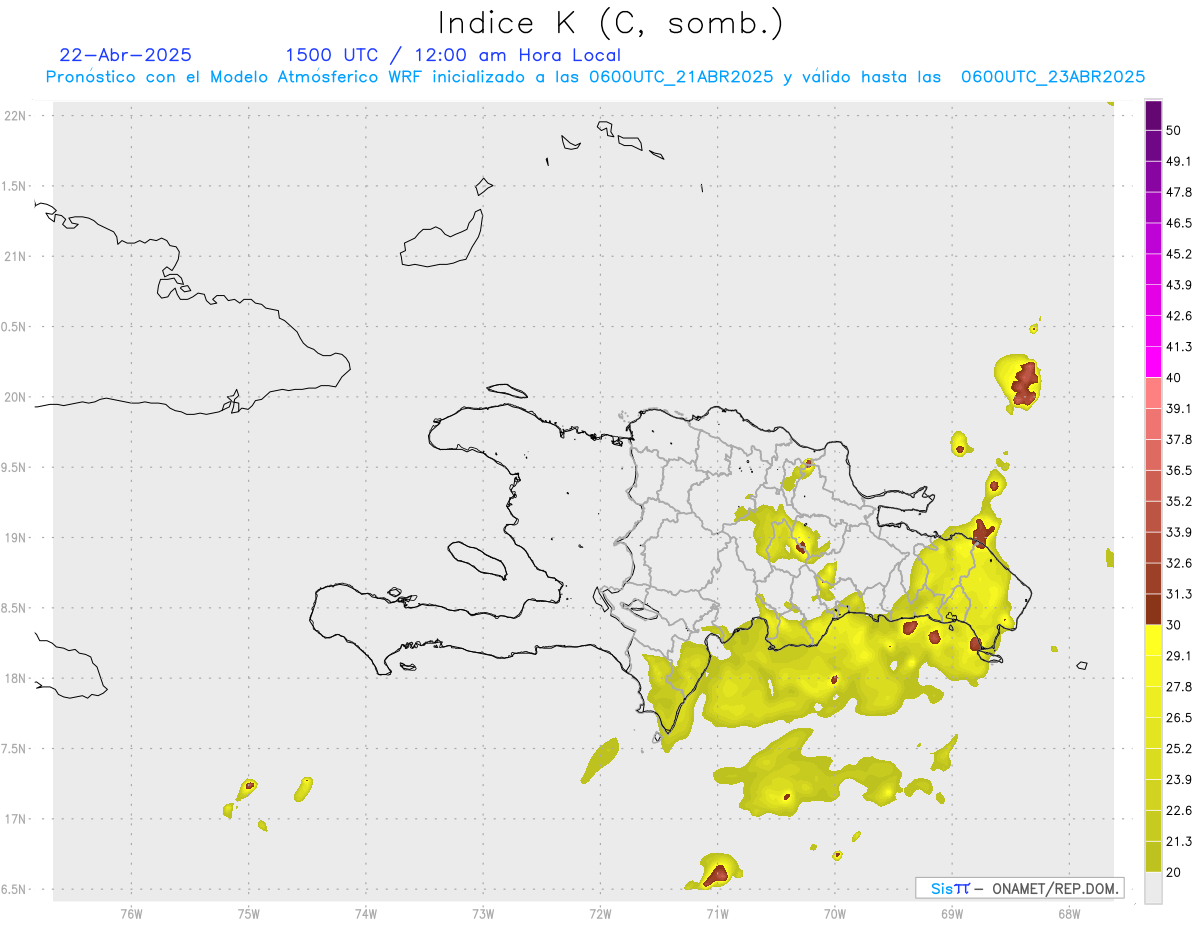Click the "17N" latitude label
The image size is (1200, 927).
coord(15,819)
